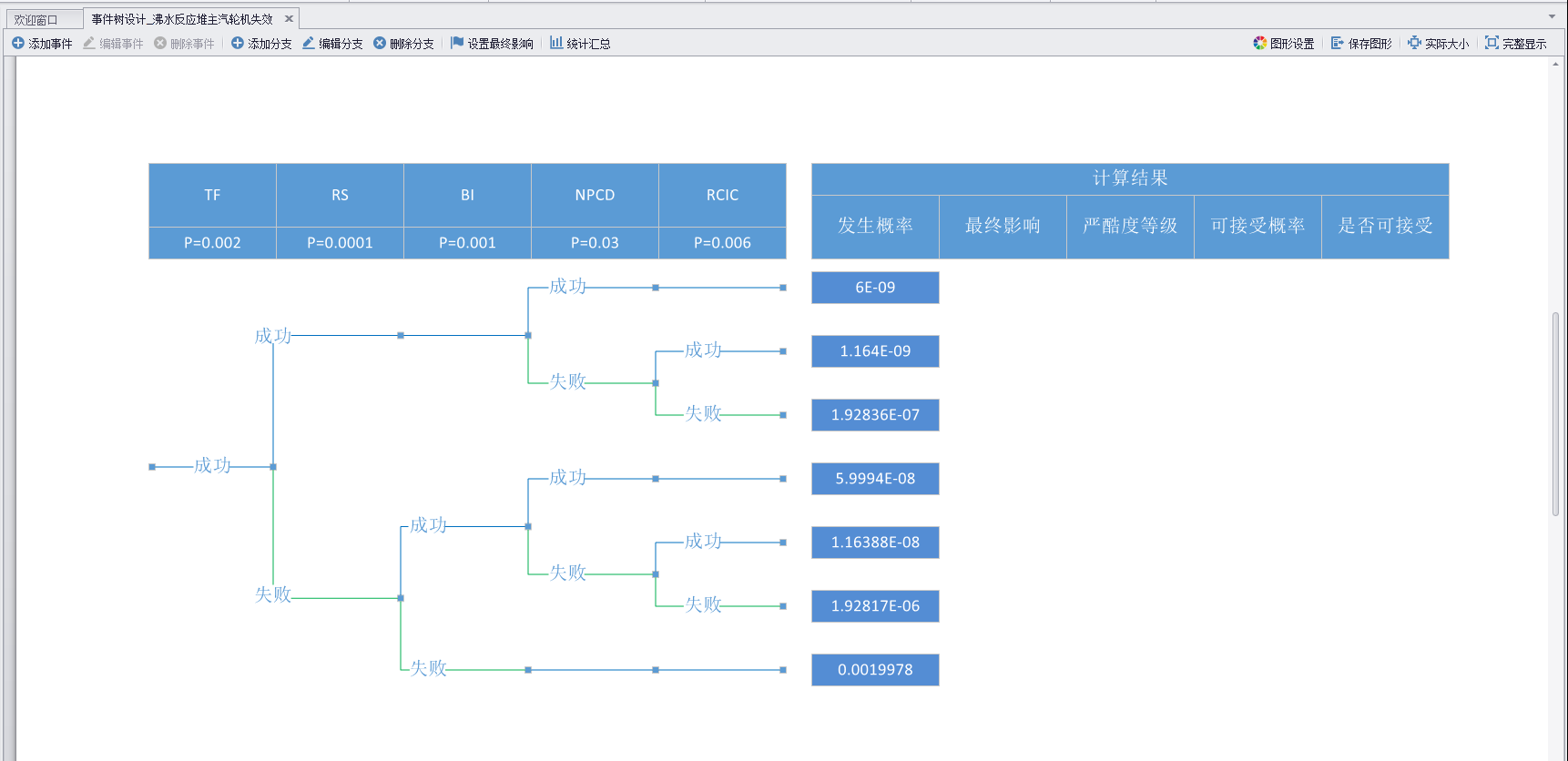Click the 可接受概率 column header

pos(1257,227)
